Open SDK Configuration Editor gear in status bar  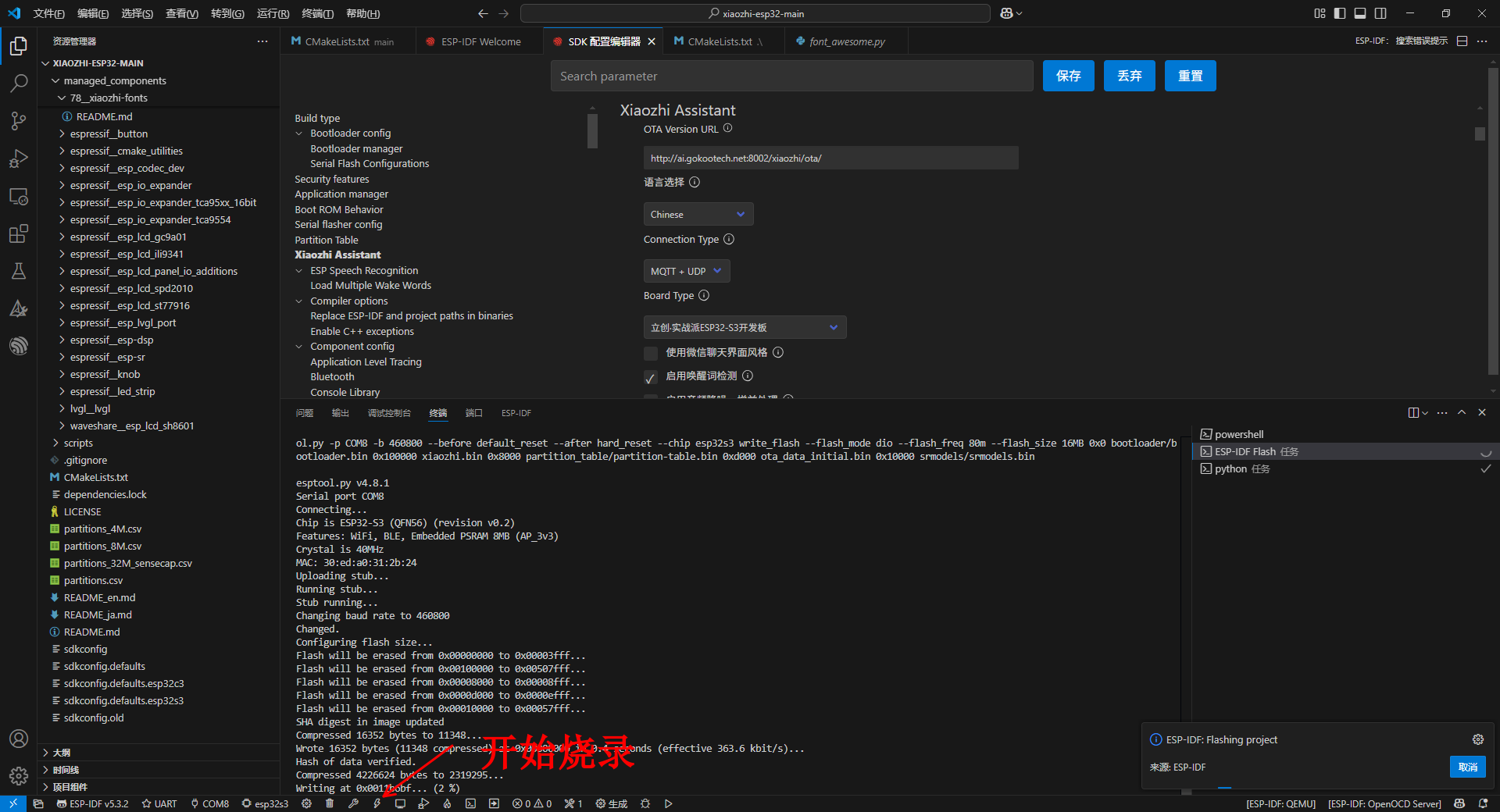(x=306, y=803)
